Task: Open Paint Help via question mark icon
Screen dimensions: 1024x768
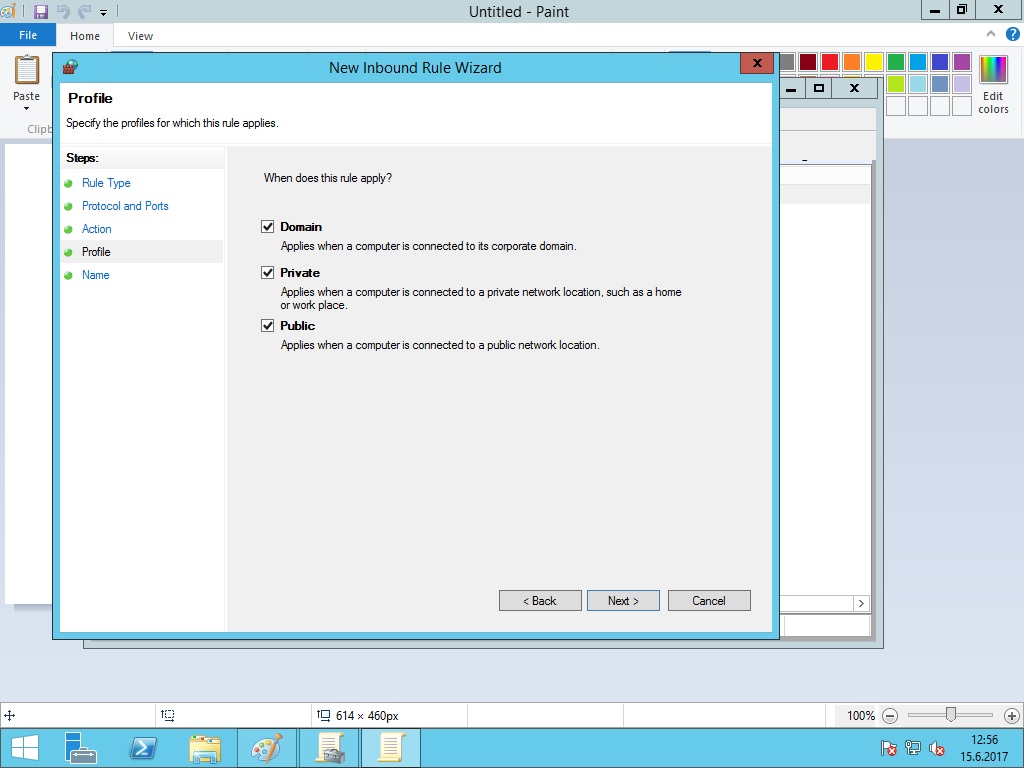Action: [x=1012, y=35]
